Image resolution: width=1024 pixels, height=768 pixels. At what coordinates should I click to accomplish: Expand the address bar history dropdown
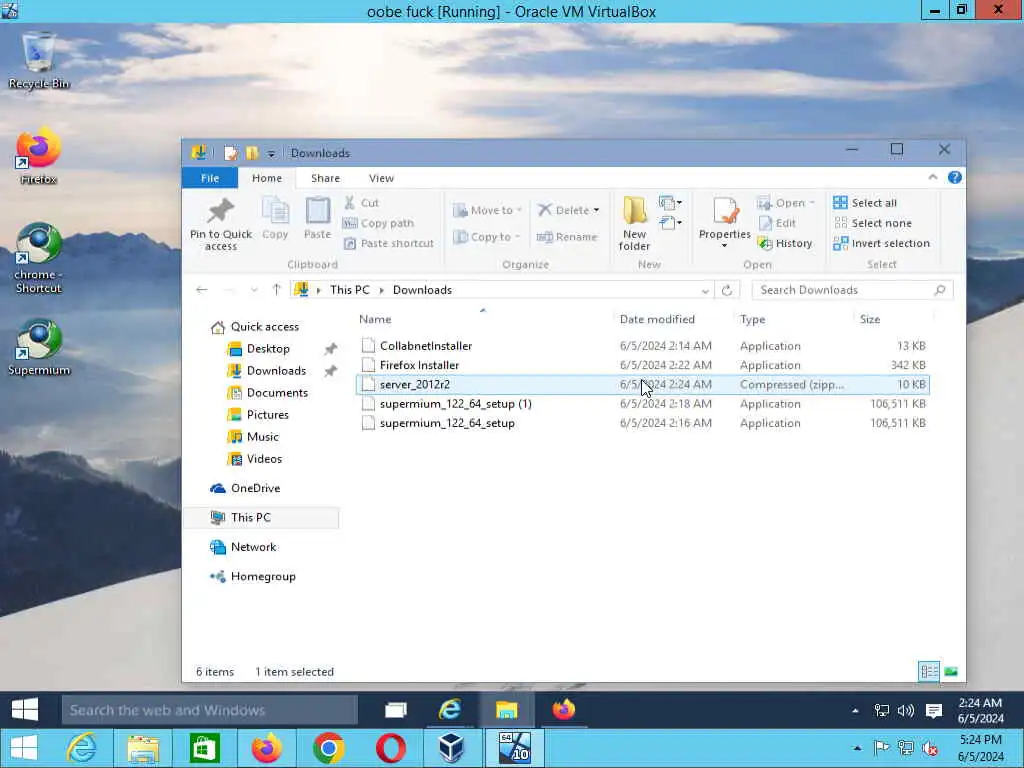705,291
